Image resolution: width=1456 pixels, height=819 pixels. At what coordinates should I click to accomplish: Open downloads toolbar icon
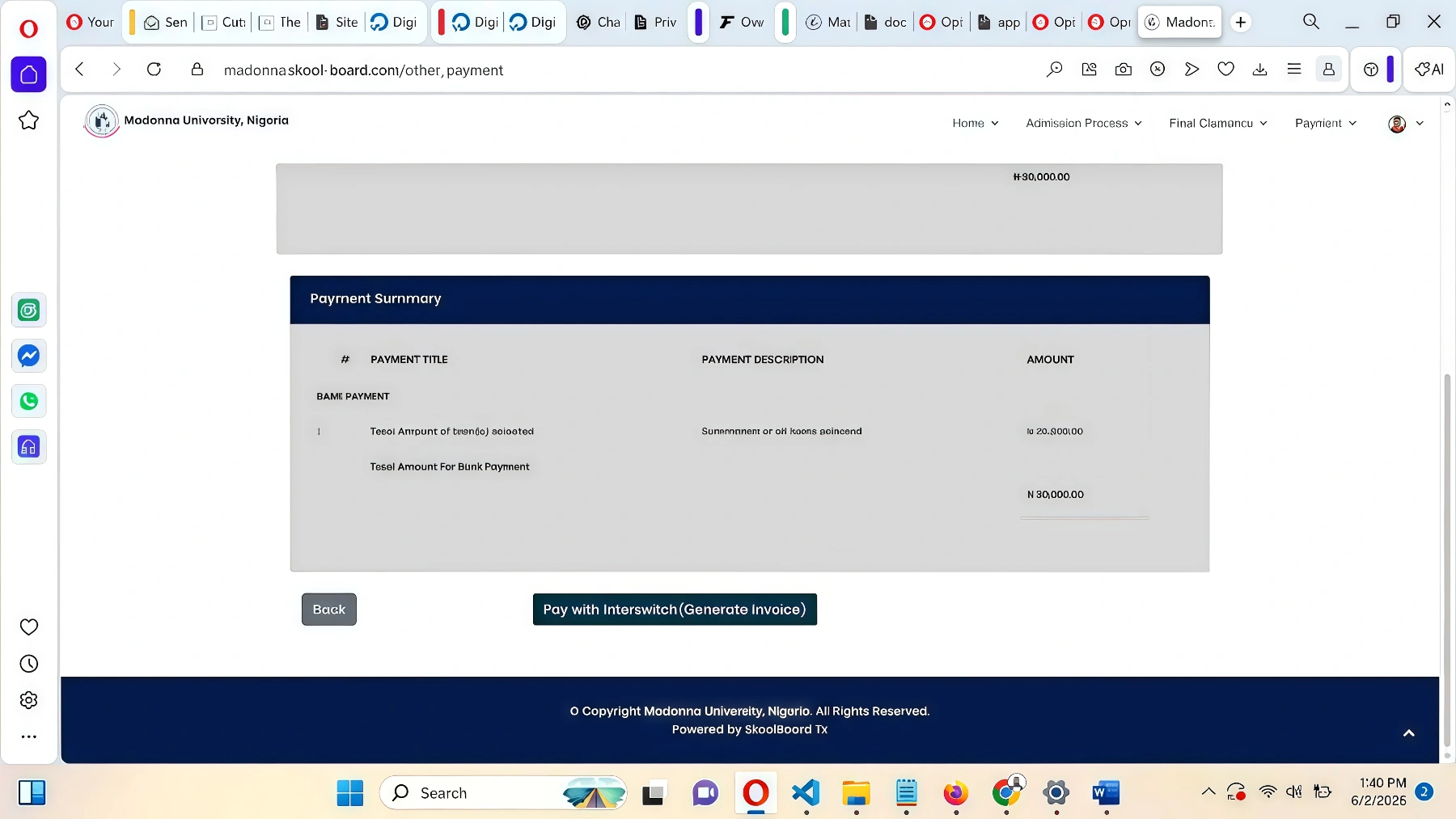point(1259,70)
